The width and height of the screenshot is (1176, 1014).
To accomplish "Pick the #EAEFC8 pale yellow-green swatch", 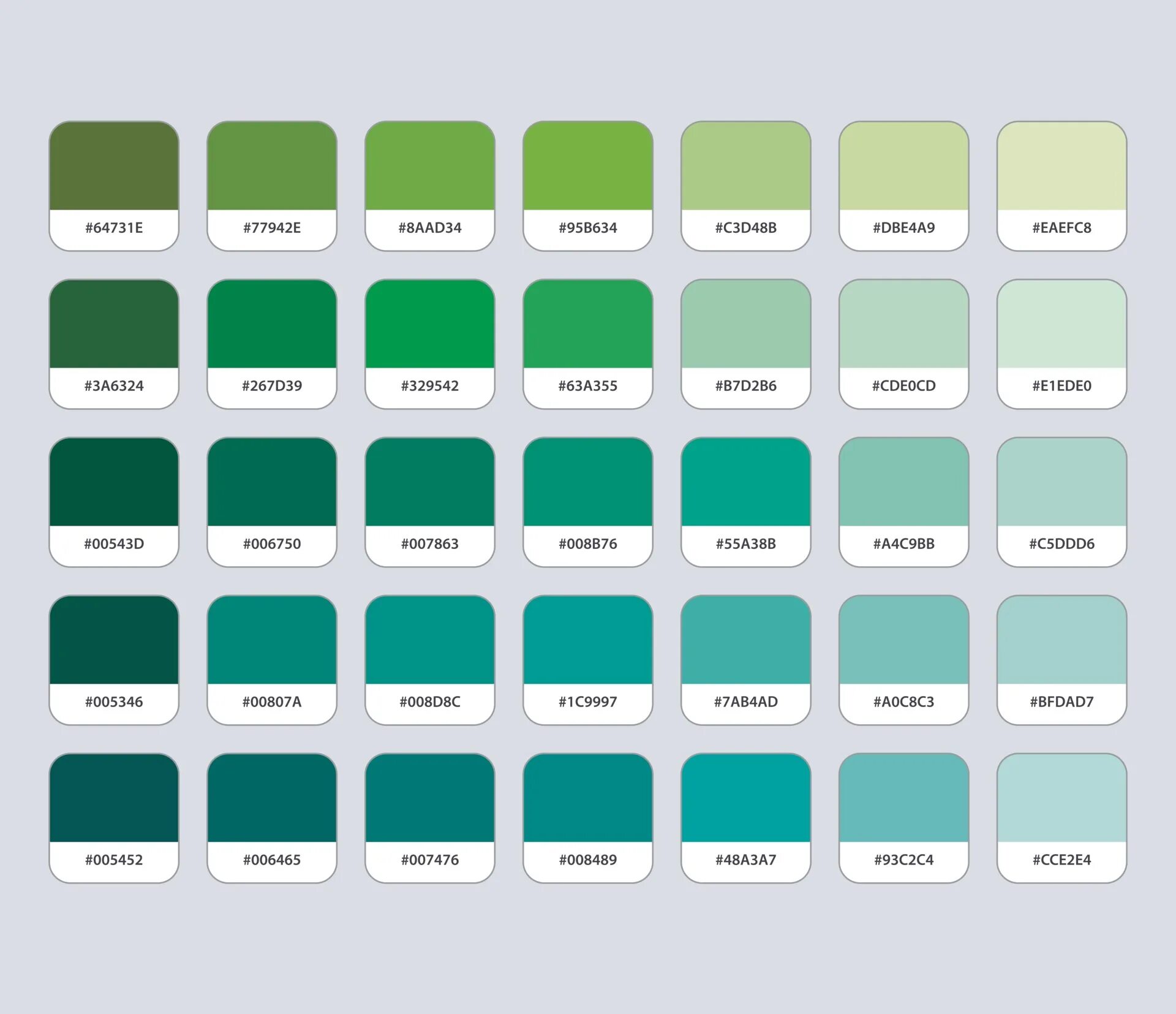I will tap(1061, 166).
